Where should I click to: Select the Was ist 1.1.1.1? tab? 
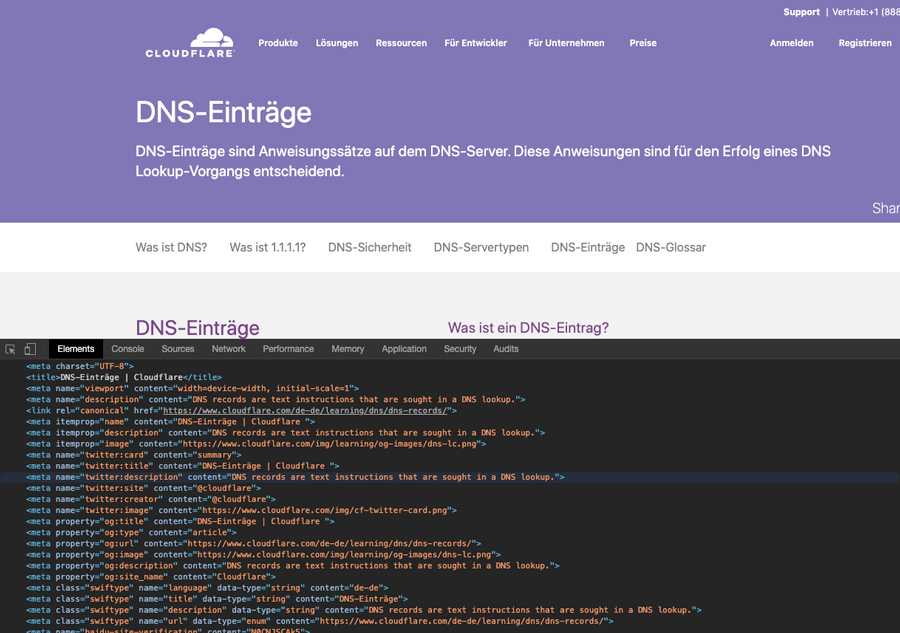click(x=267, y=247)
